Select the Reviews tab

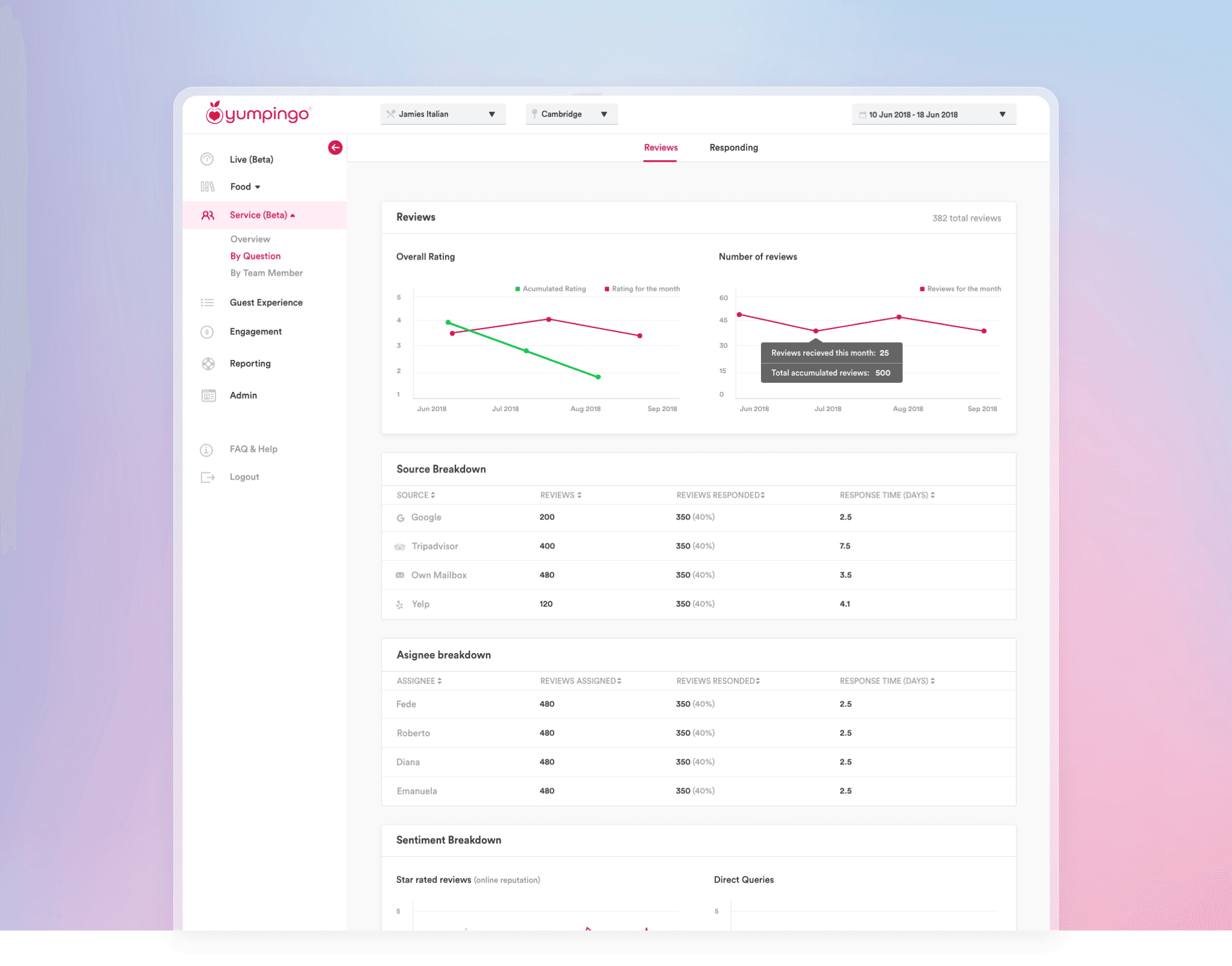pos(661,147)
